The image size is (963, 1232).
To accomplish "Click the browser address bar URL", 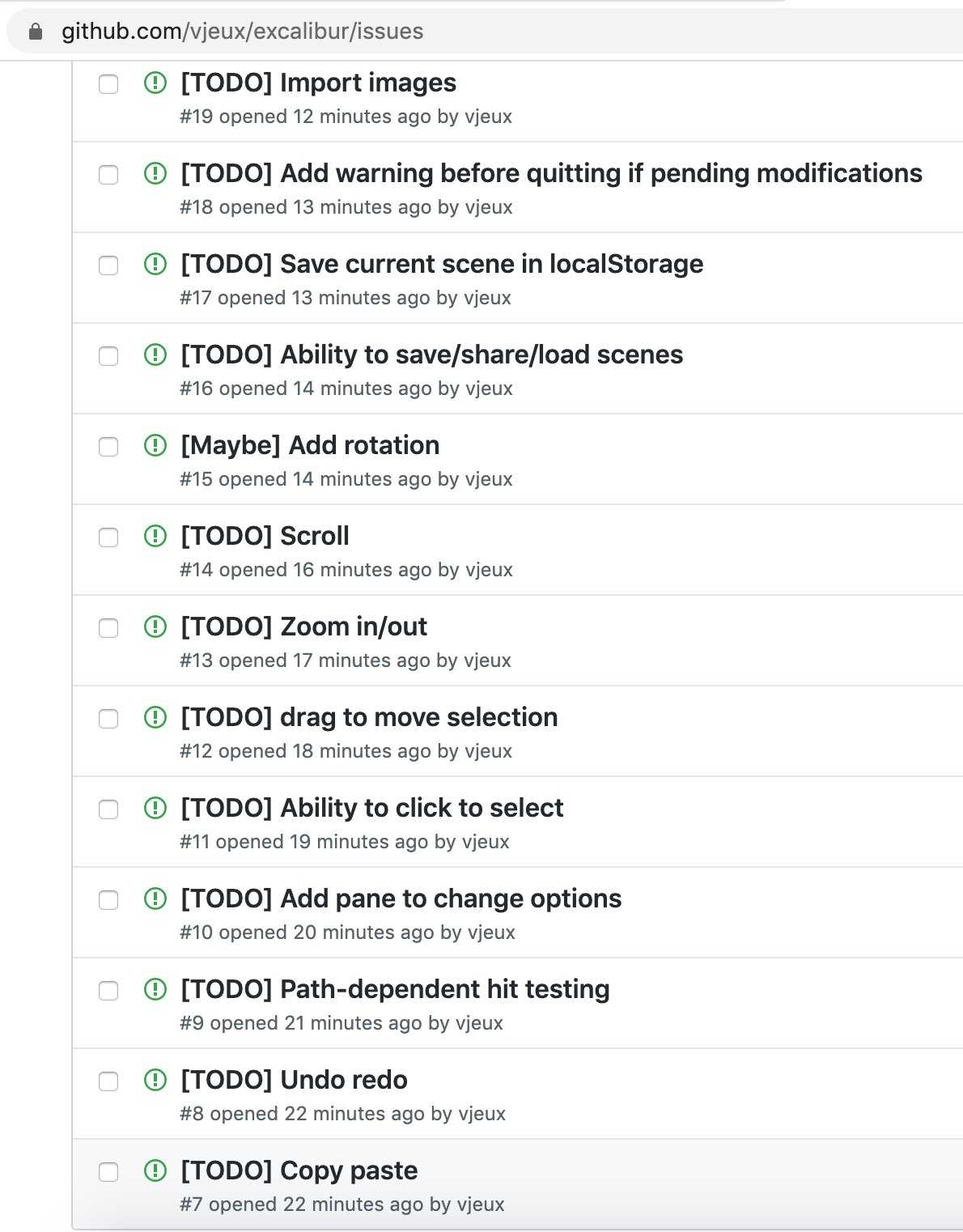I will click(243, 32).
